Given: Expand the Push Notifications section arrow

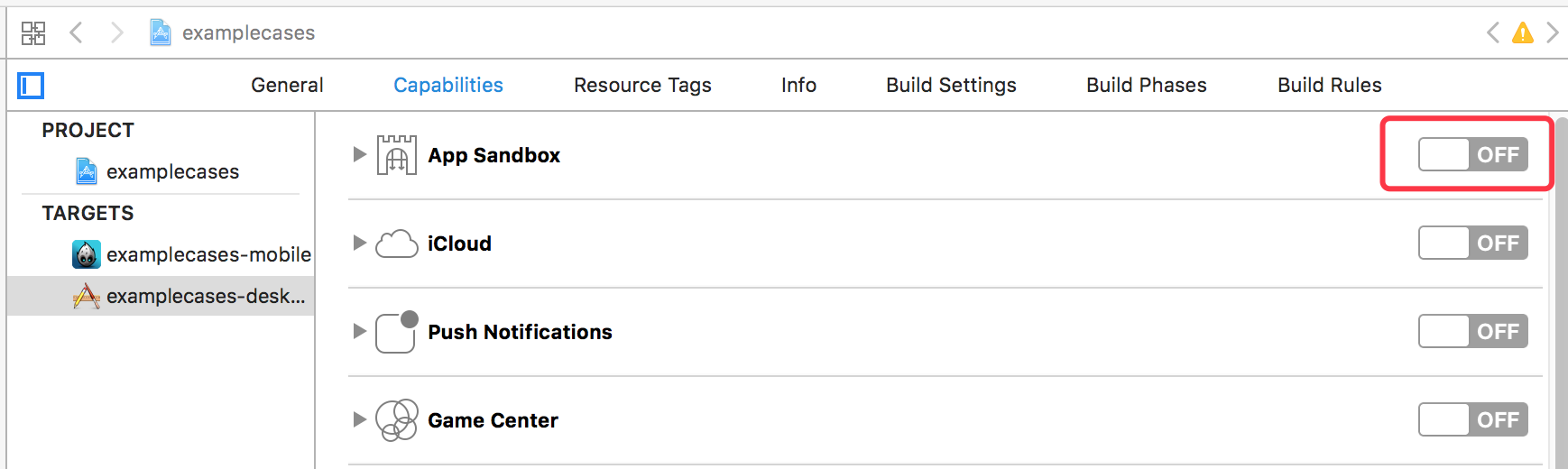Looking at the screenshot, I should coord(359,332).
